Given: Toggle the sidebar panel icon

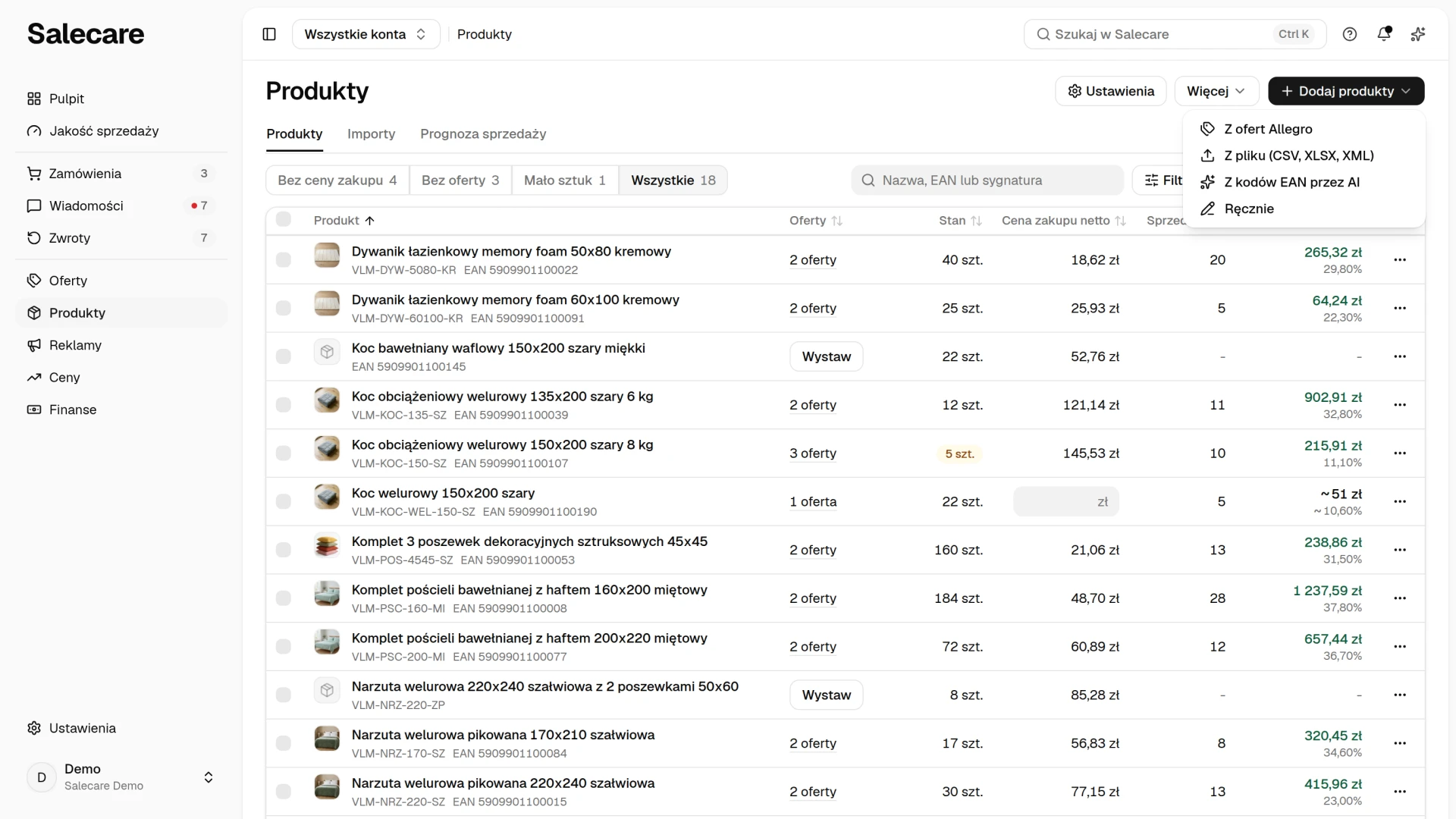Looking at the screenshot, I should pos(269,34).
